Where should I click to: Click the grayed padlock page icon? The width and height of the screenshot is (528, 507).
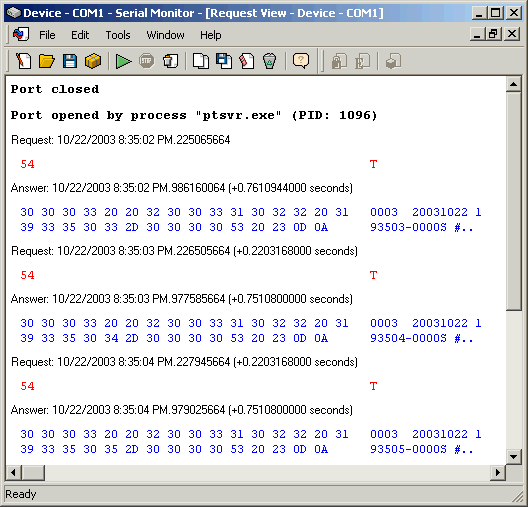[339, 61]
